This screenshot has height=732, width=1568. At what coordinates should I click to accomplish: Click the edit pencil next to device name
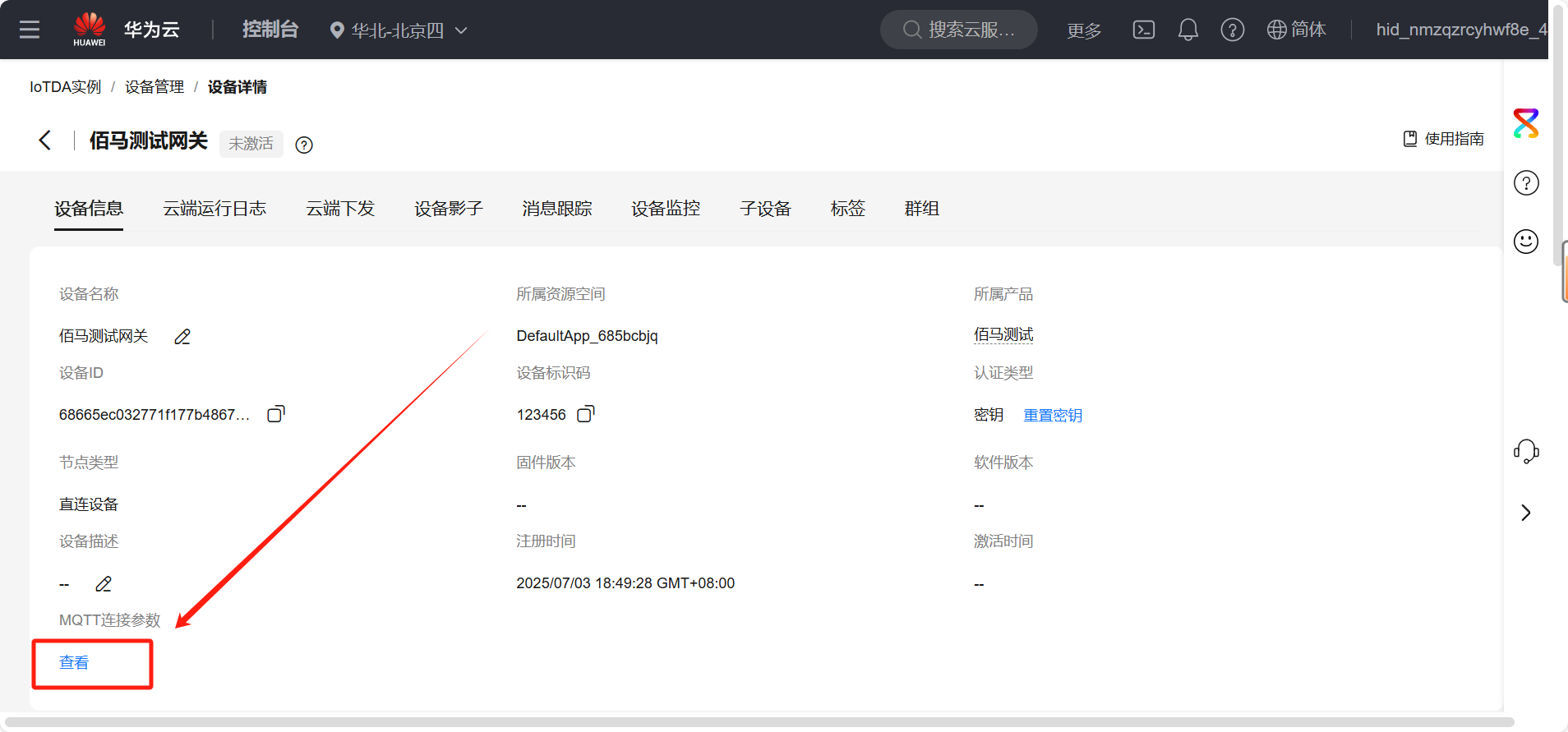tap(182, 337)
